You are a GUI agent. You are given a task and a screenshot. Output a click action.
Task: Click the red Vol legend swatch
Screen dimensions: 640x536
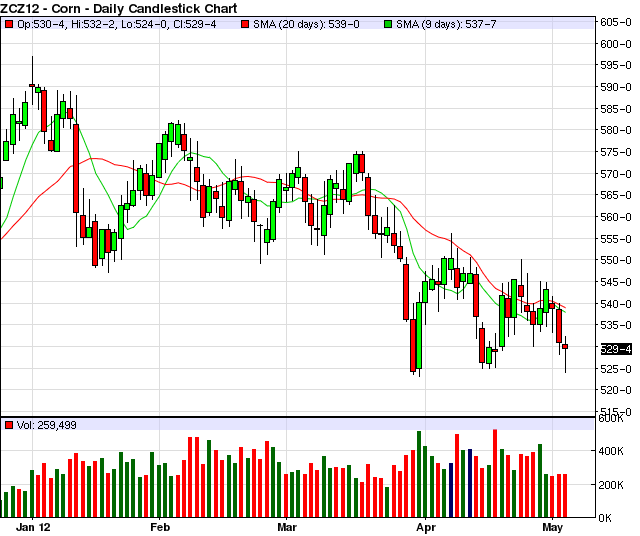pos(9,425)
